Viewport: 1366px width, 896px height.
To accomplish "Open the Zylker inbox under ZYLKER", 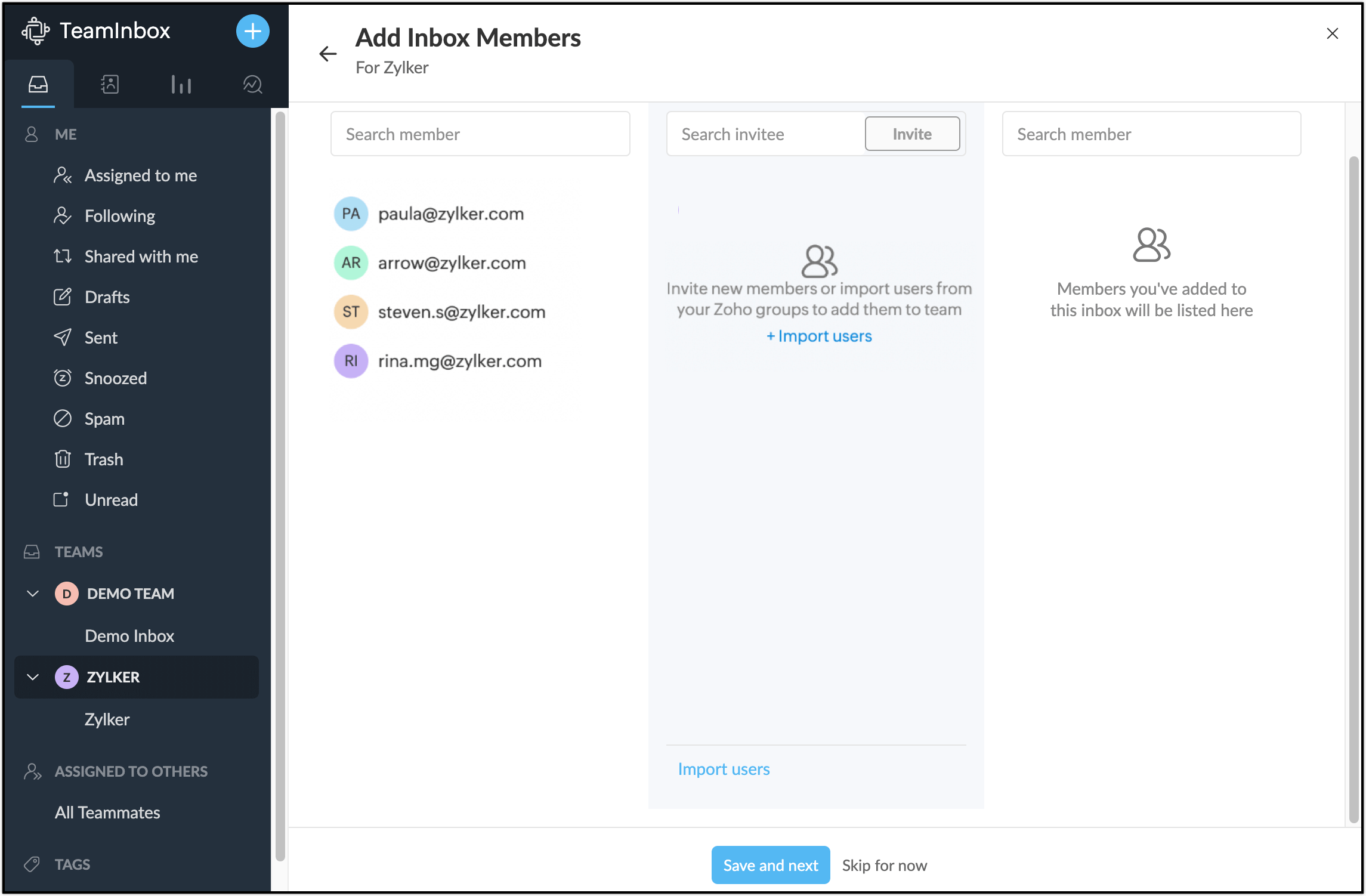I will click(107, 719).
